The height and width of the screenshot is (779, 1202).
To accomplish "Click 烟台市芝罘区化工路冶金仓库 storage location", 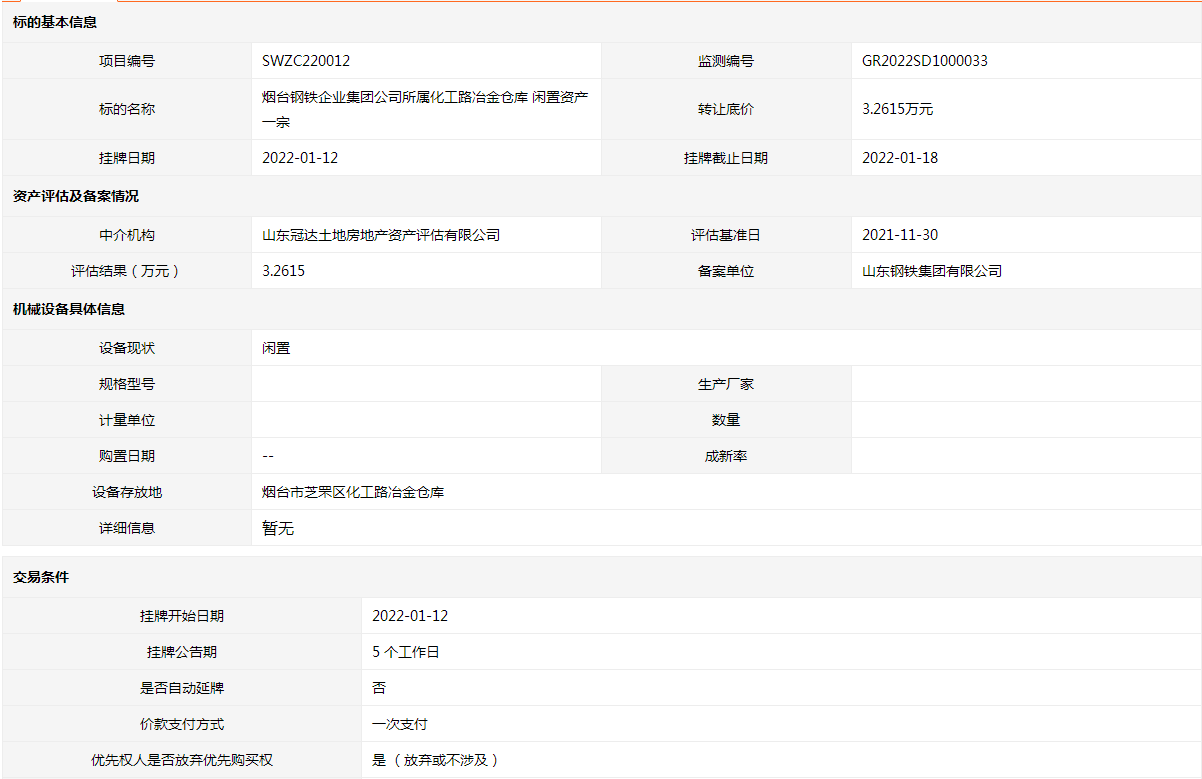I will 353,492.
